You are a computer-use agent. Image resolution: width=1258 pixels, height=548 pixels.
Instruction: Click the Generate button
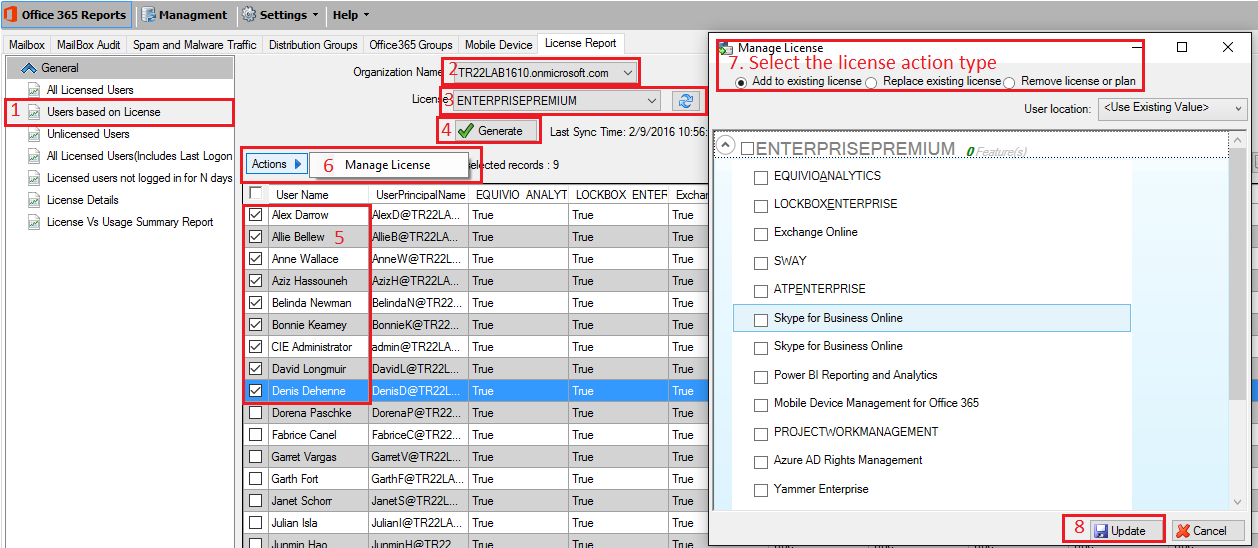coord(489,131)
